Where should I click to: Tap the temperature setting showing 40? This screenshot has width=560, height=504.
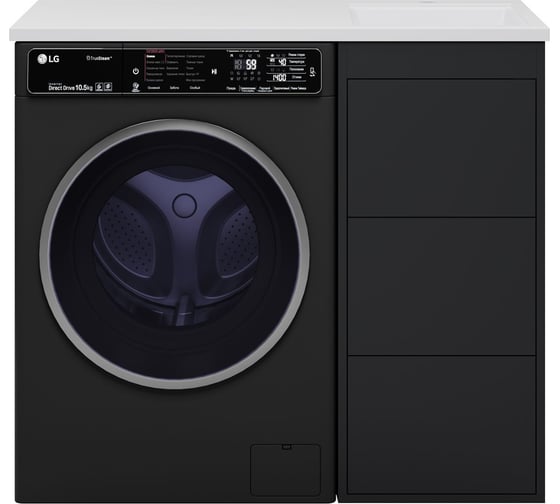click(282, 62)
